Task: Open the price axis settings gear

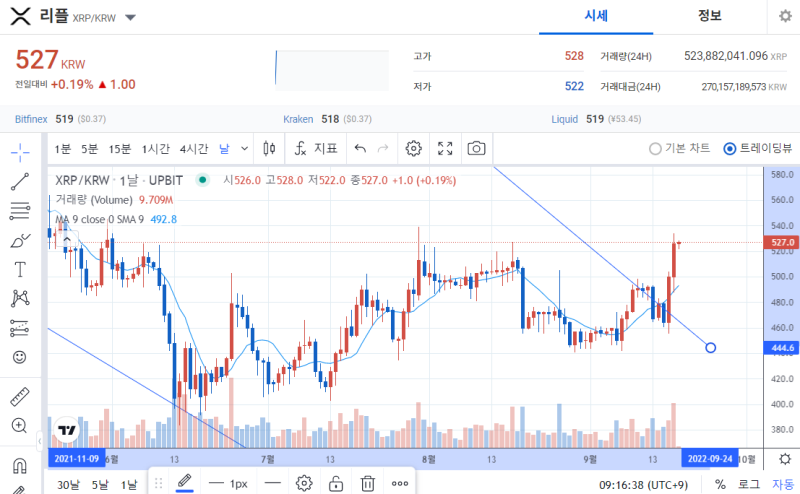Action: click(785, 459)
